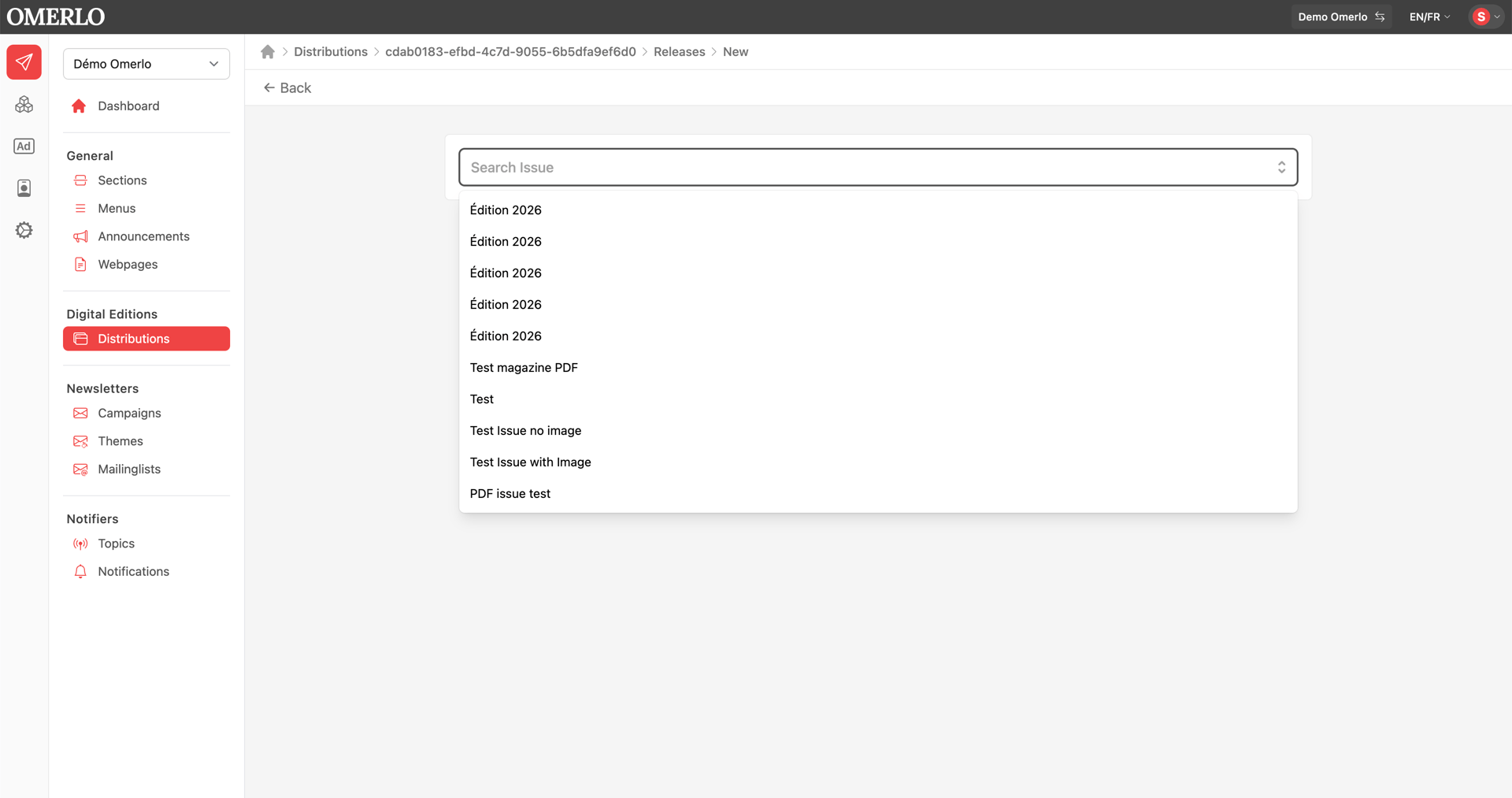Select PDF issue test option
The height and width of the screenshot is (798, 1512).
(x=878, y=494)
